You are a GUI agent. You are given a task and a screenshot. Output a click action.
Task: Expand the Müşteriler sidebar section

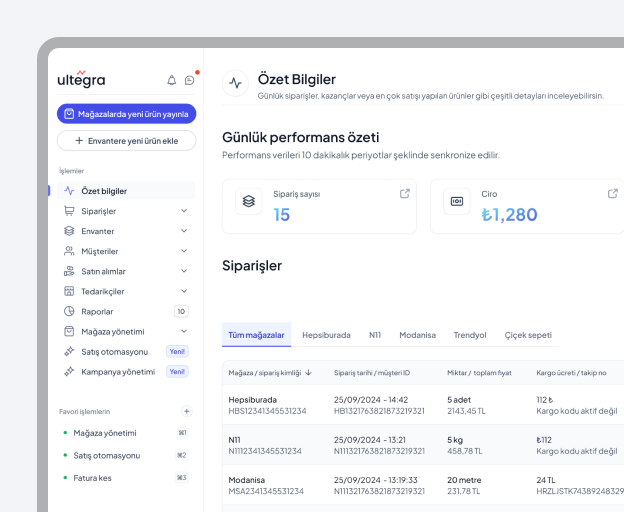(x=183, y=251)
